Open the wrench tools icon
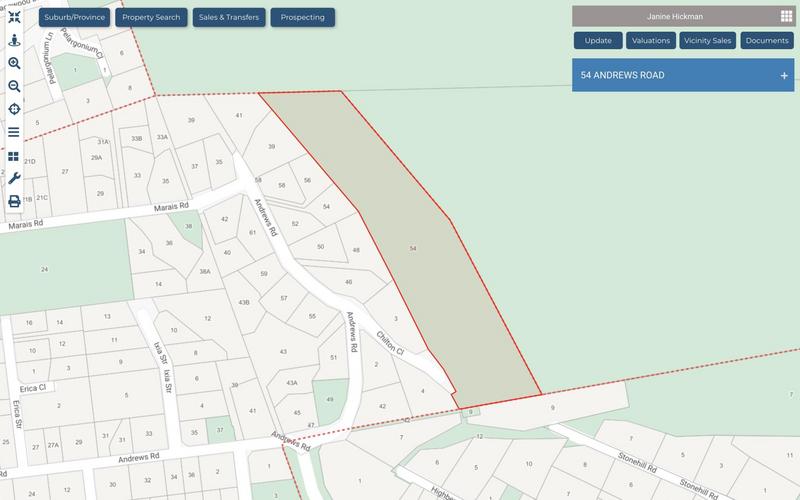Screen dimensions: 800x500 [14, 178]
